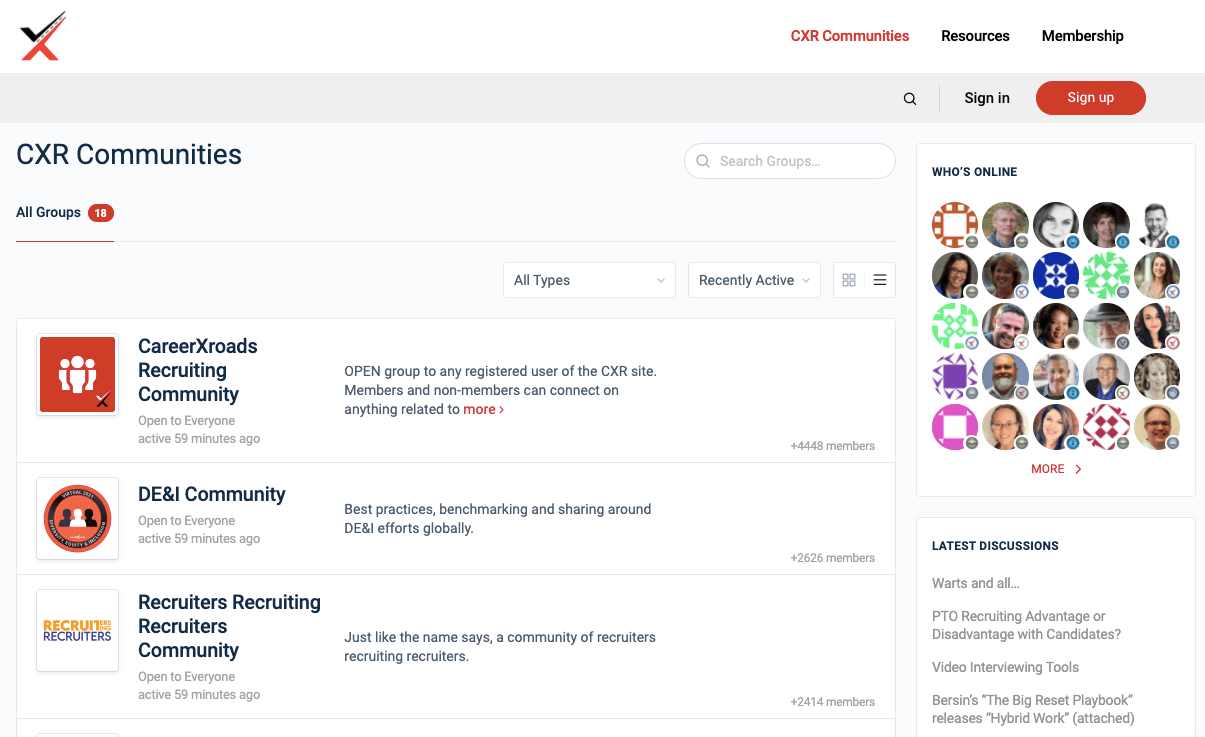Viewport: 1205px width, 737px height.
Task: Click the CareerXroads X logo
Action: click(x=42, y=36)
